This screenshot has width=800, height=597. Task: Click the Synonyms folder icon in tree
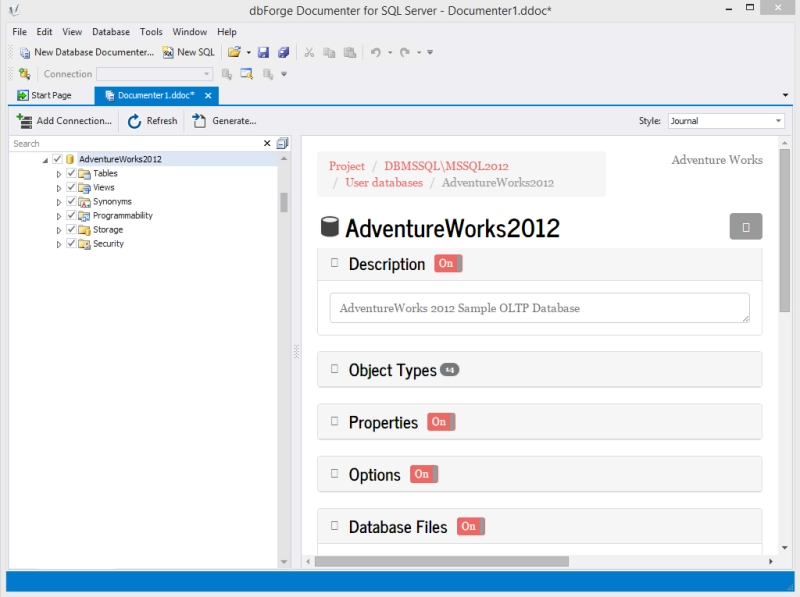pos(84,202)
